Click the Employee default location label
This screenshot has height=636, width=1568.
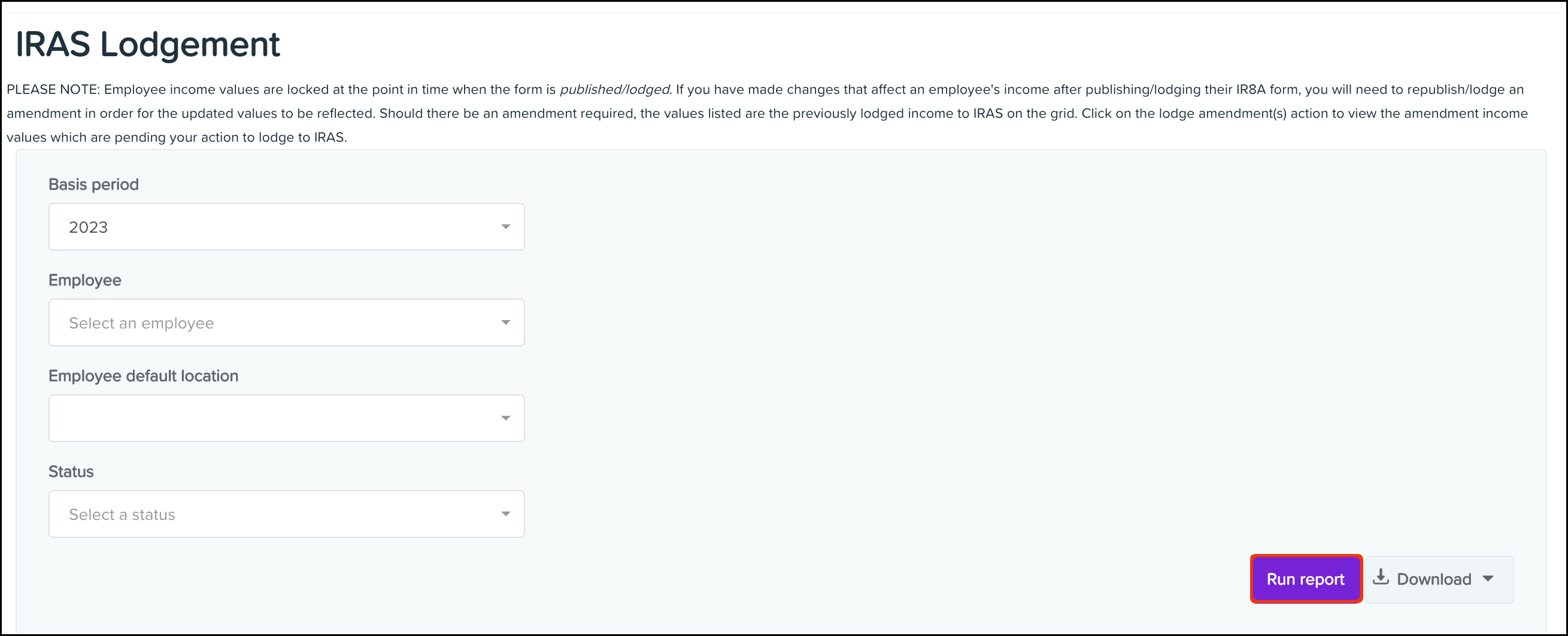click(x=144, y=376)
